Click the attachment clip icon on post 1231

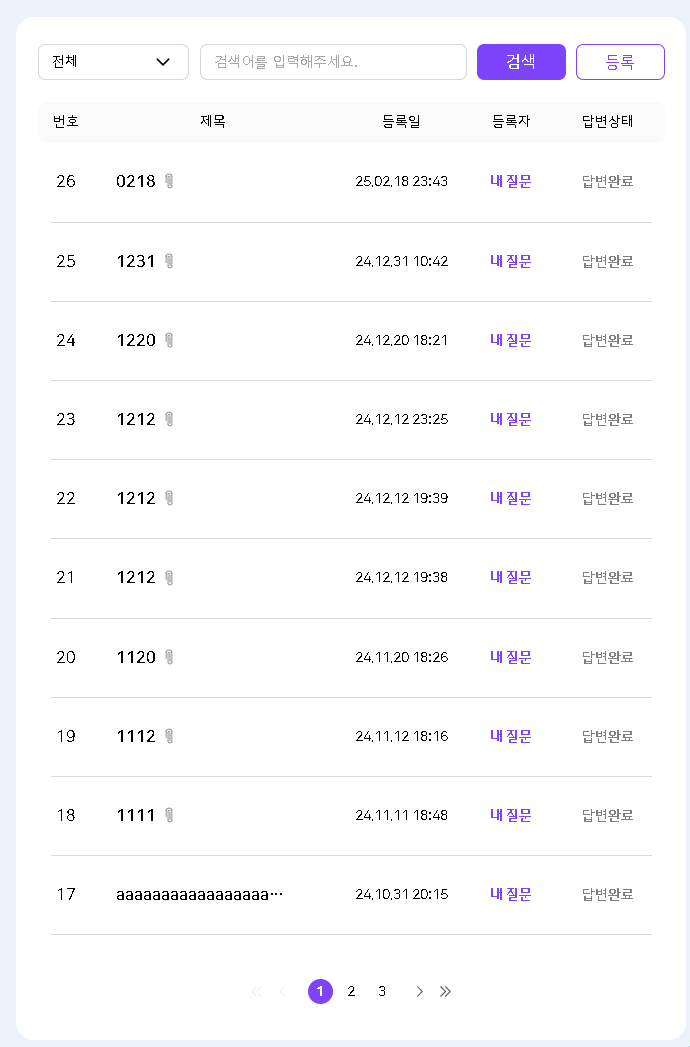tap(169, 261)
